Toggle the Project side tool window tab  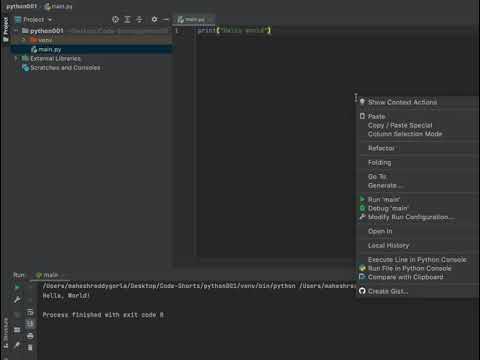point(5,29)
